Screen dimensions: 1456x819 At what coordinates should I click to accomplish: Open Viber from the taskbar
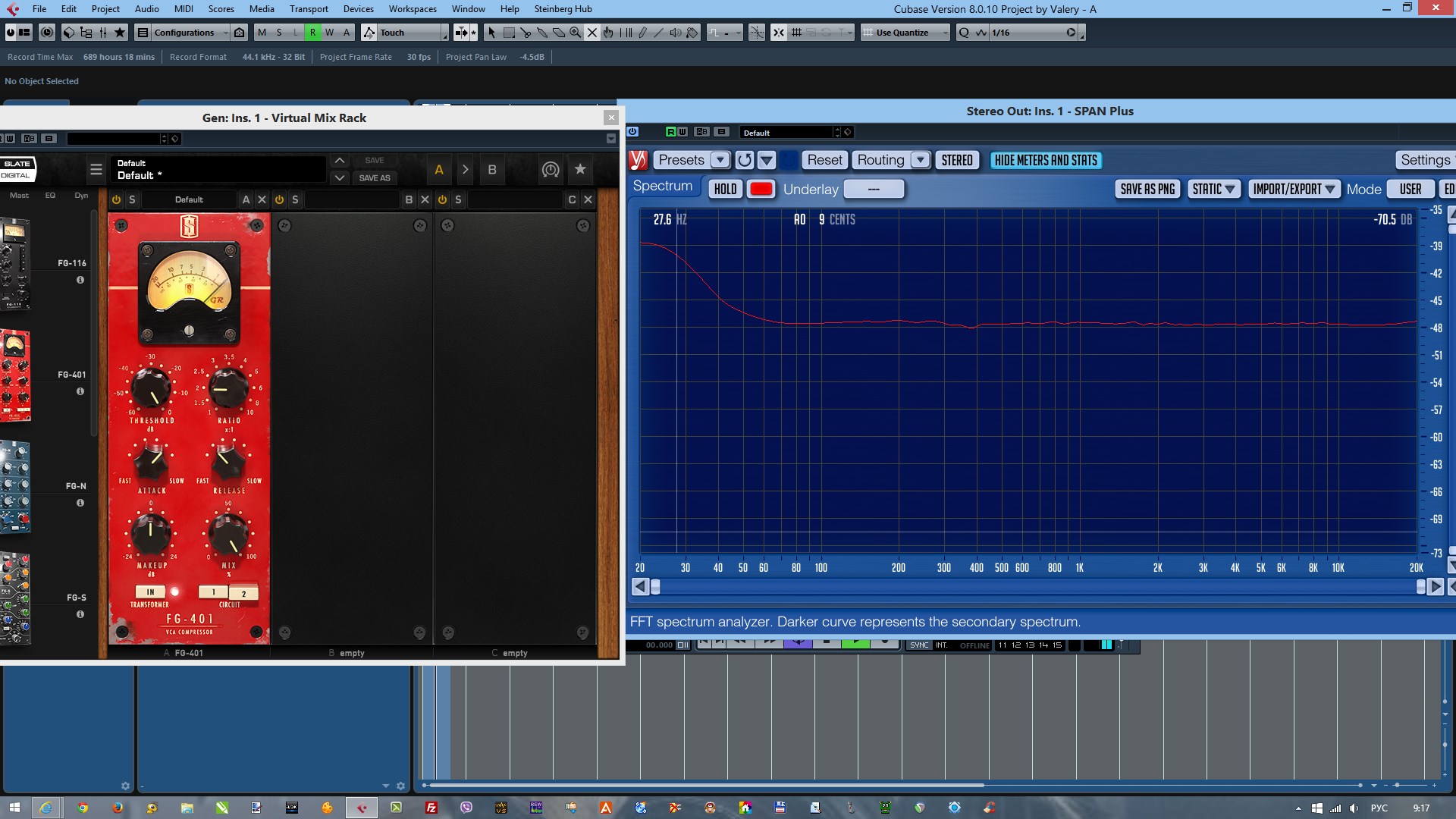click(x=466, y=808)
